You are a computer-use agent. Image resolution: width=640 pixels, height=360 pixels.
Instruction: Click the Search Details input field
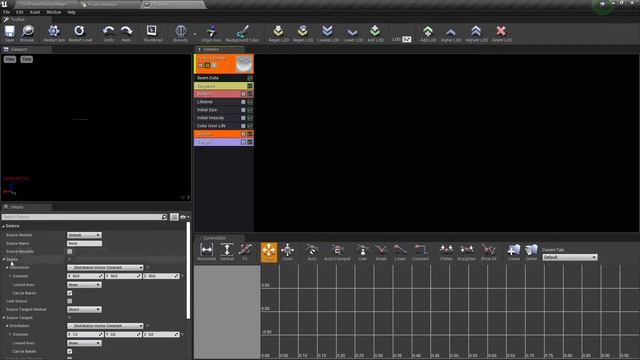(x=85, y=217)
